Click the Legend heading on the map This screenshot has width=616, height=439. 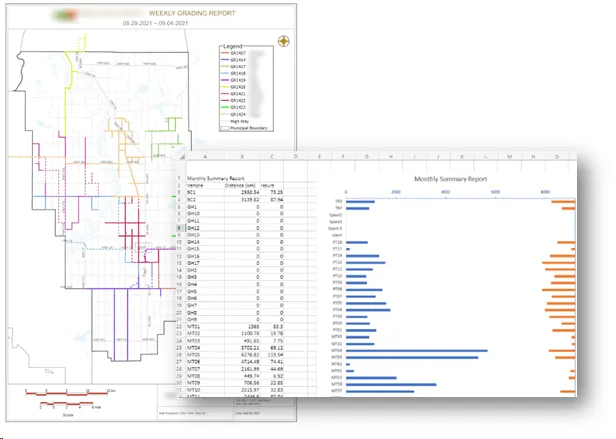click(233, 46)
